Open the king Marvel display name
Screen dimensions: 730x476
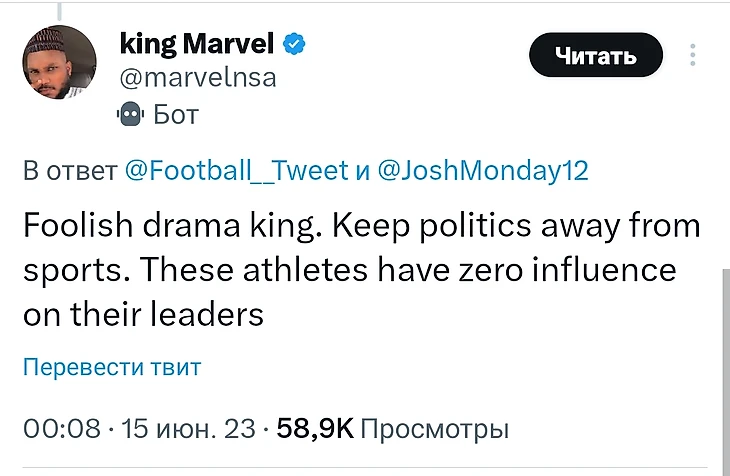196,44
